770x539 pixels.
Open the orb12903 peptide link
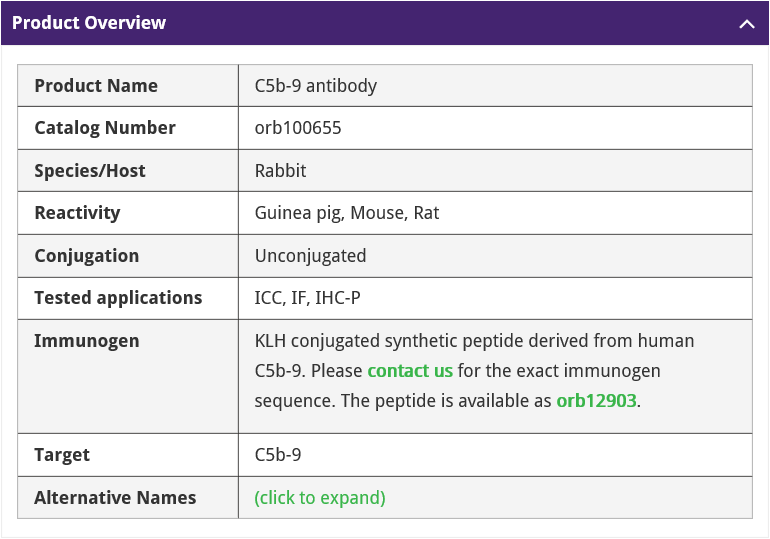(596, 401)
